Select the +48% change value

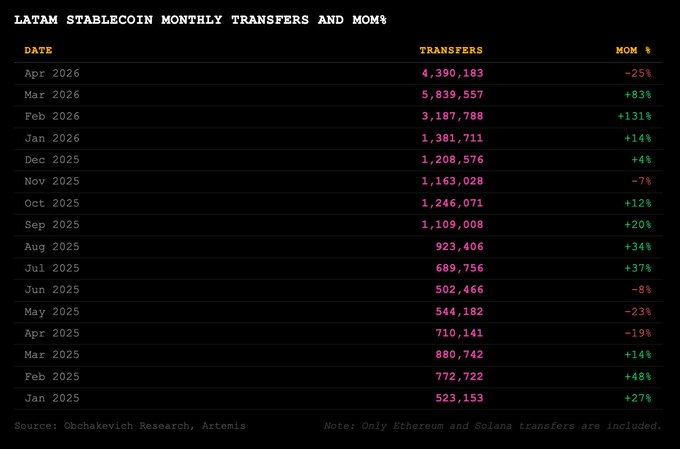click(638, 376)
